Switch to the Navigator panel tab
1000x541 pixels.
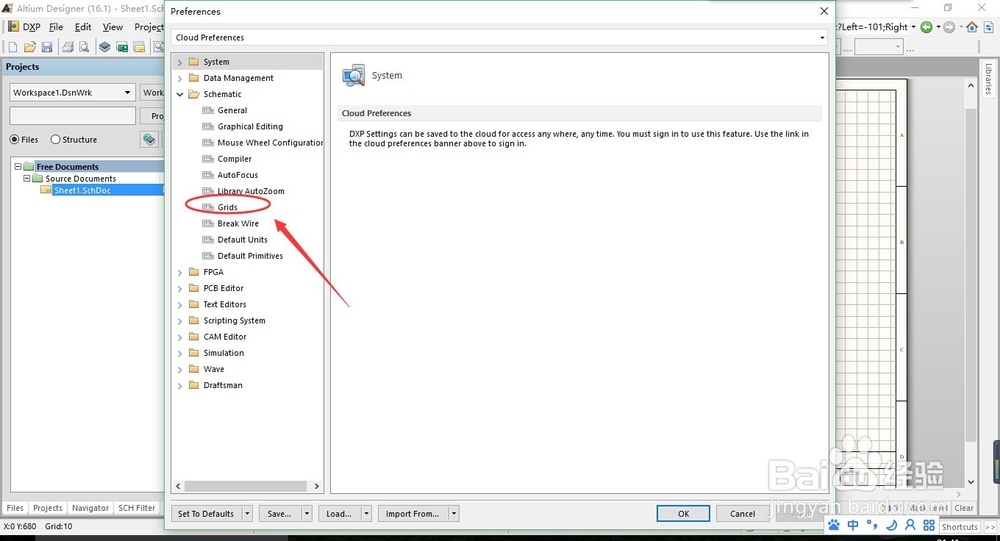tap(90, 508)
